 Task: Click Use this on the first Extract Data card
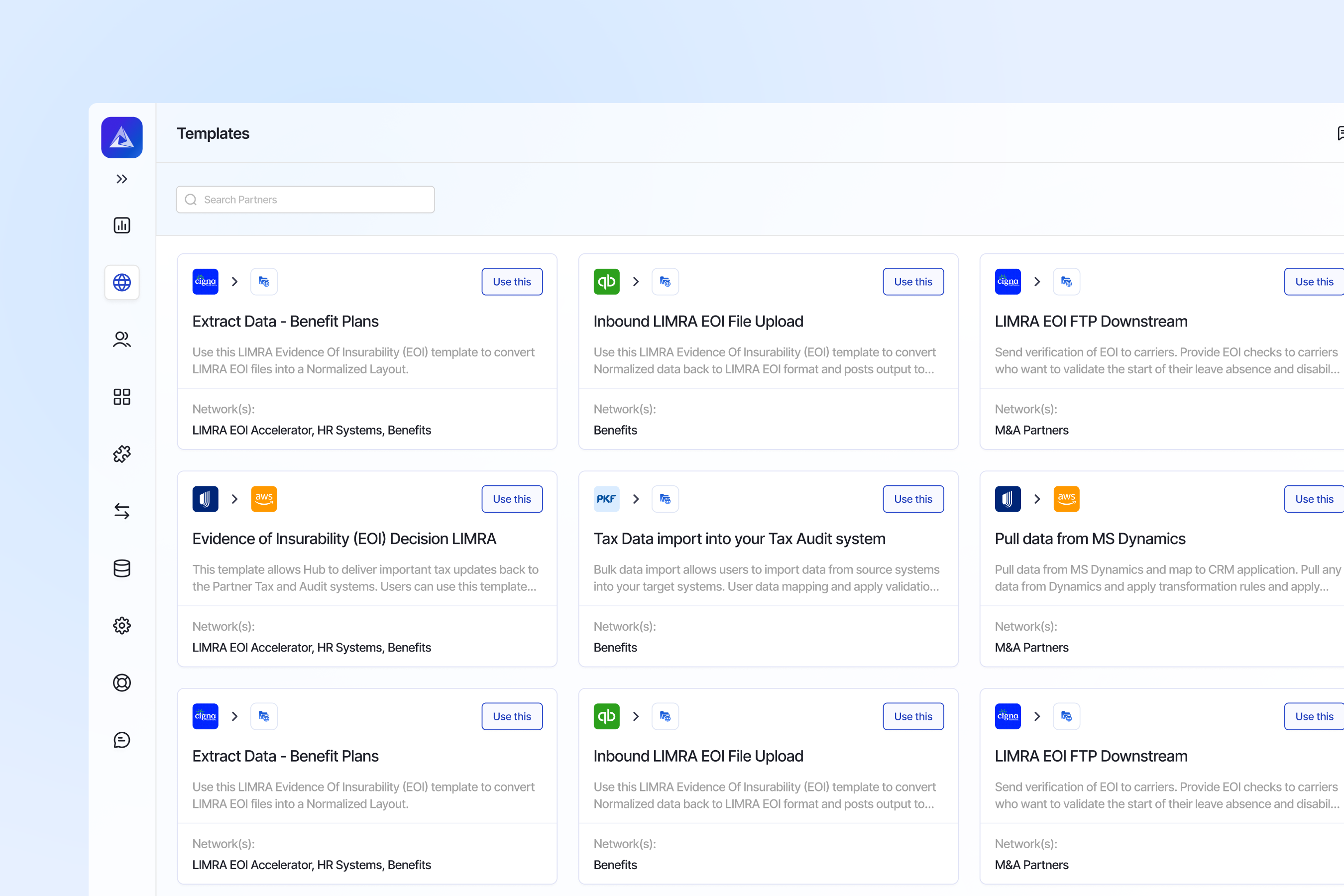(x=511, y=282)
